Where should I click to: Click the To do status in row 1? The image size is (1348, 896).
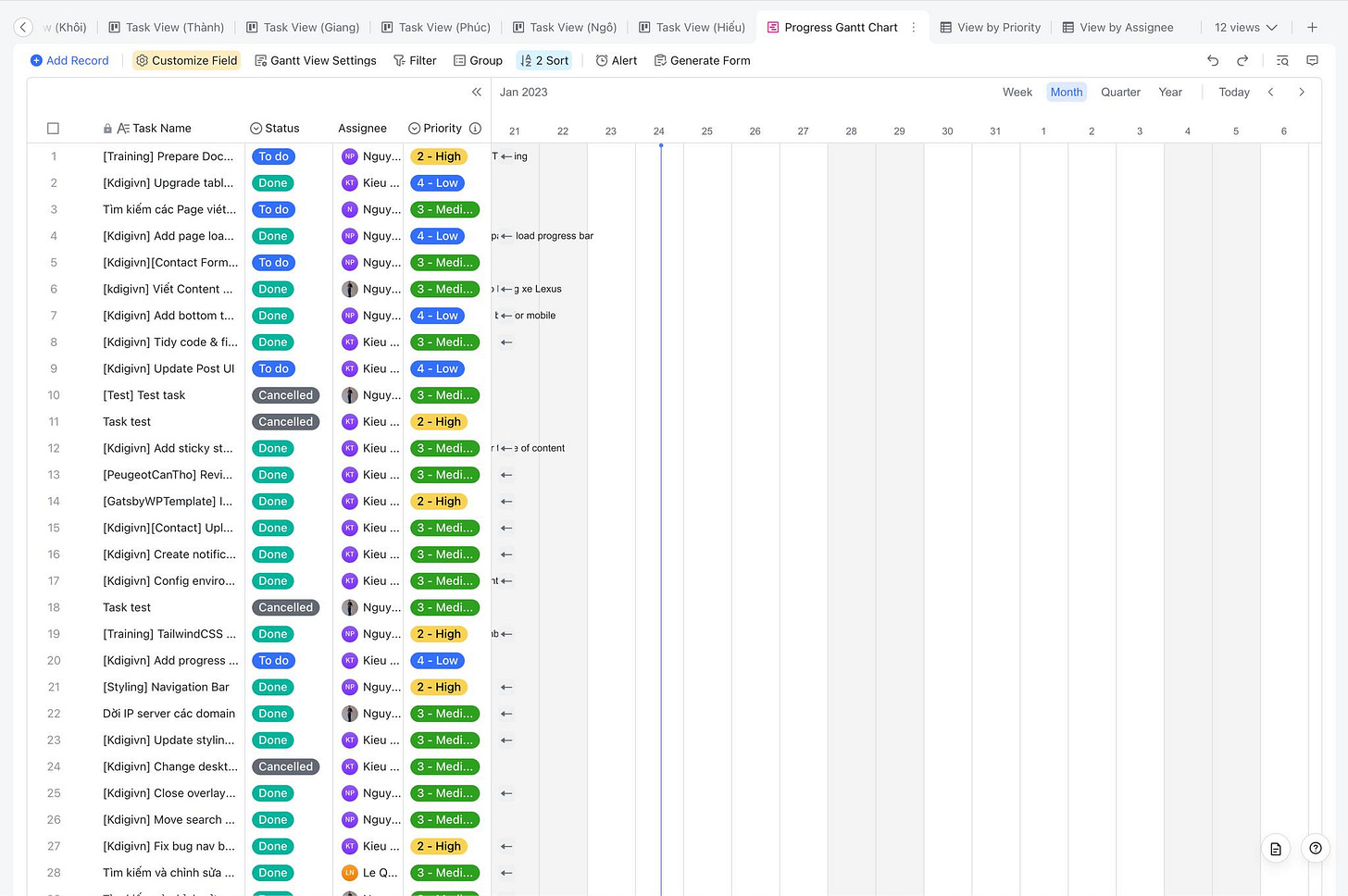[274, 156]
